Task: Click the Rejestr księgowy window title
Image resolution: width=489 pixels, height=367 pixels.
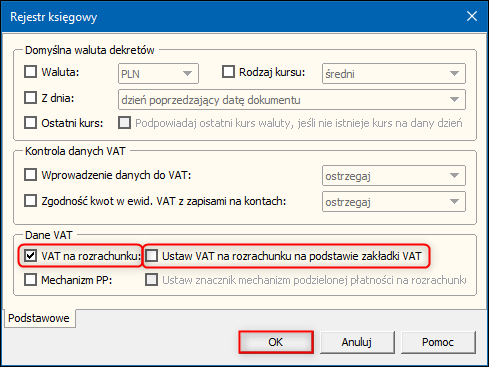Action: [54, 17]
